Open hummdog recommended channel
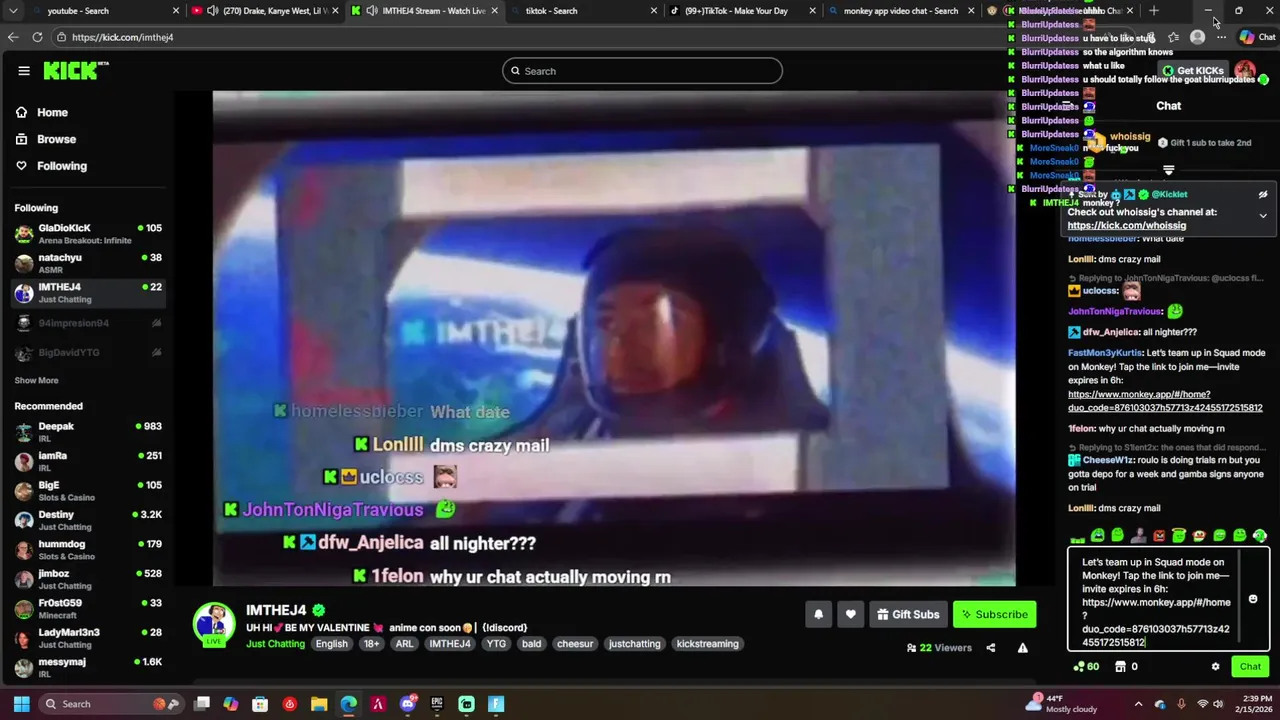The height and width of the screenshot is (720, 1280). pos(88,550)
